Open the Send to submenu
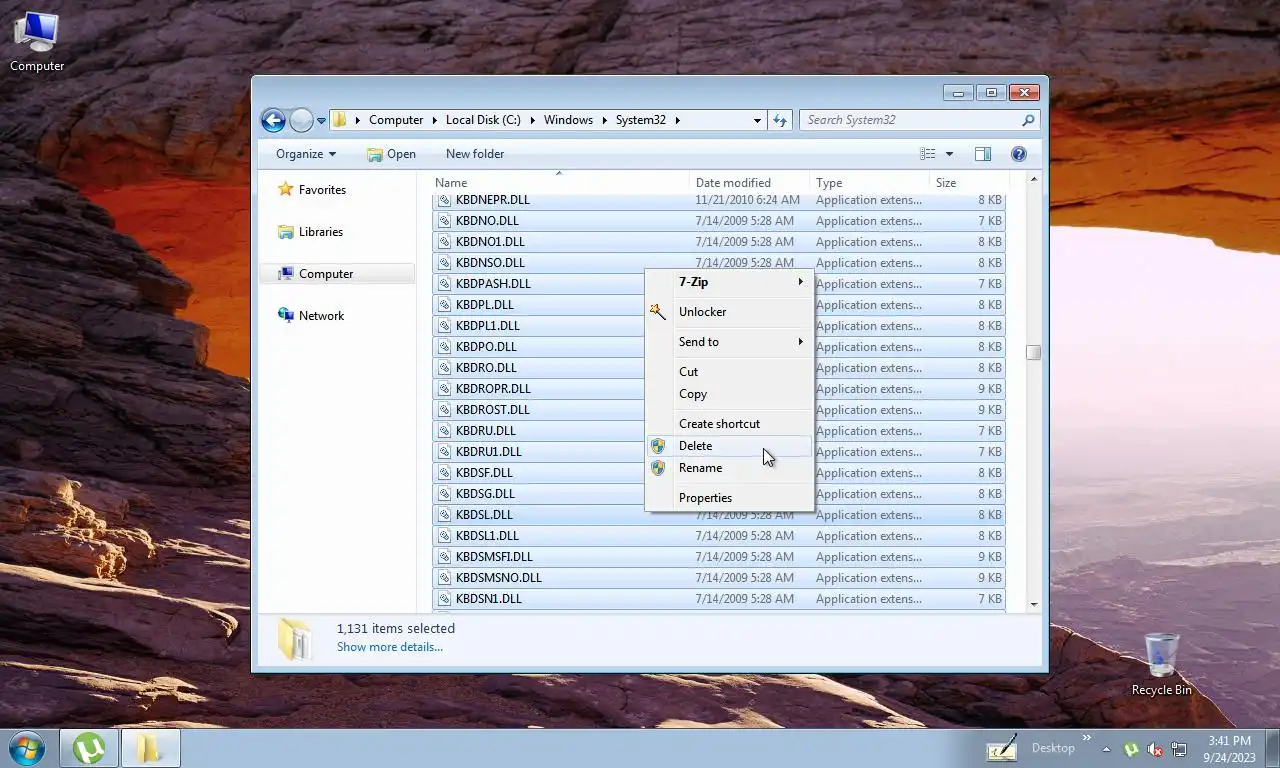The height and width of the screenshot is (768, 1280). [729, 342]
